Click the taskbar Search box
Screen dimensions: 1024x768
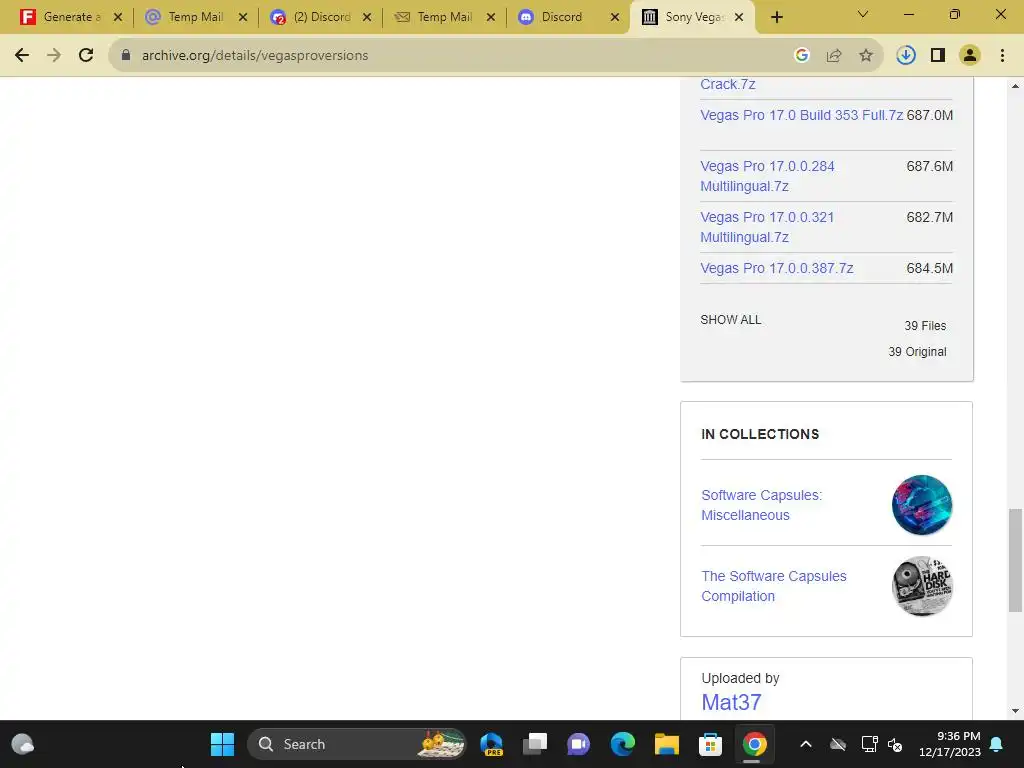pyautogui.click(x=356, y=744)
